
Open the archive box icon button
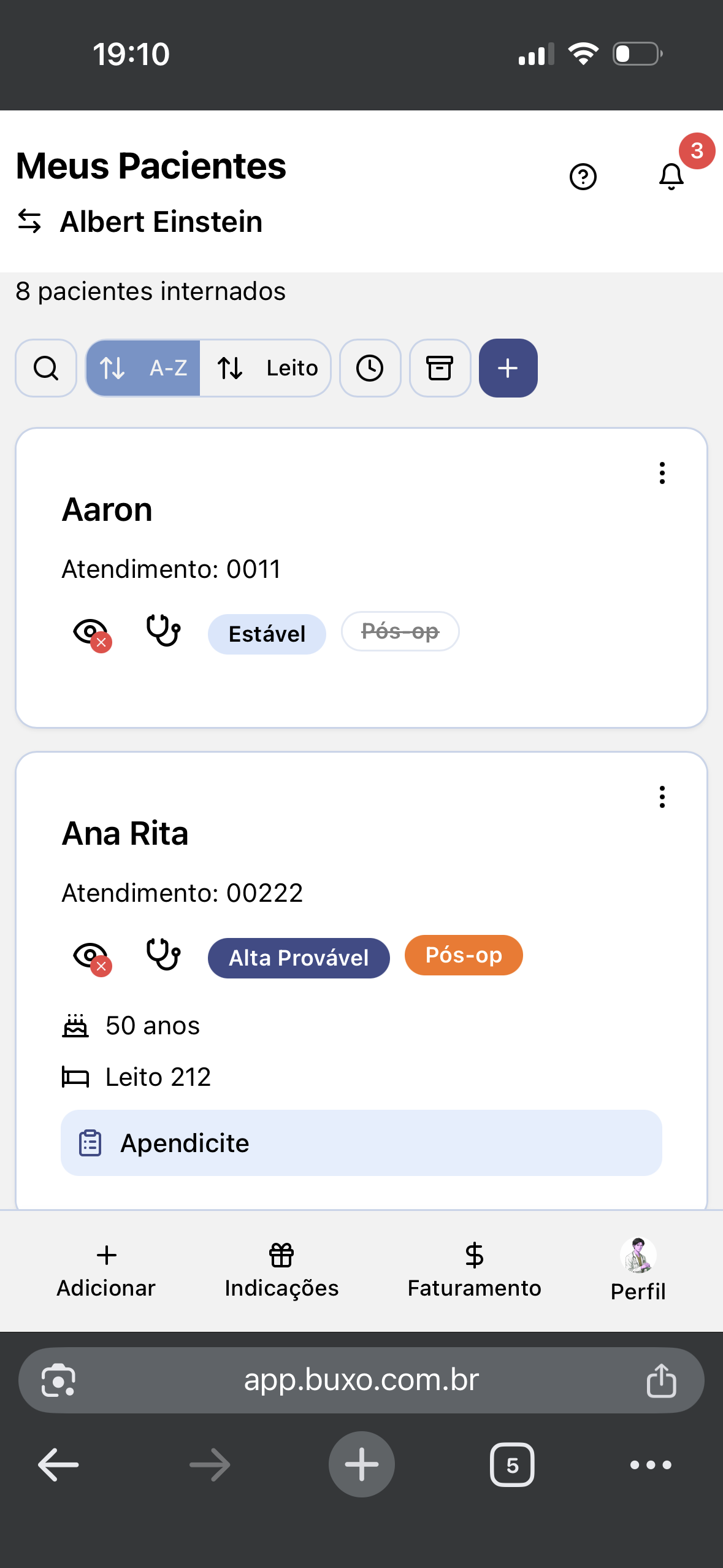click(x=440, y=368)
